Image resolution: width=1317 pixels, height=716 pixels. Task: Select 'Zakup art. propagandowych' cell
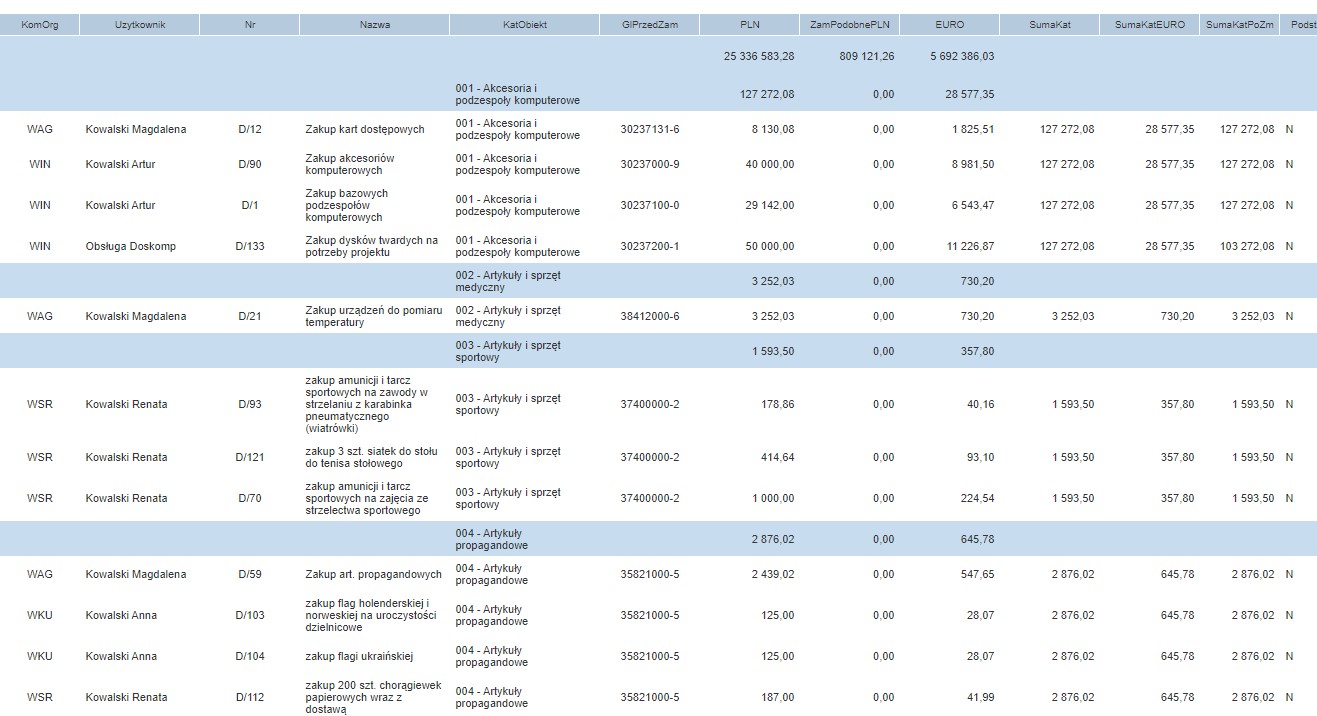tap(373, 574)
